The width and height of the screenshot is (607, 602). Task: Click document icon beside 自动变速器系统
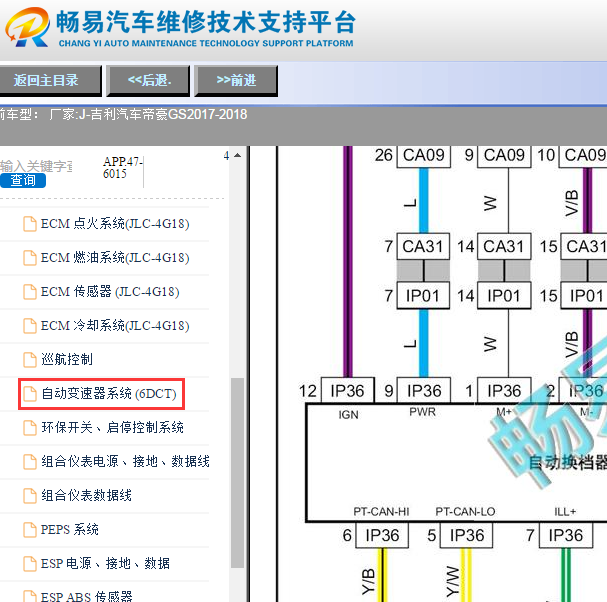[x=30, y=394]
